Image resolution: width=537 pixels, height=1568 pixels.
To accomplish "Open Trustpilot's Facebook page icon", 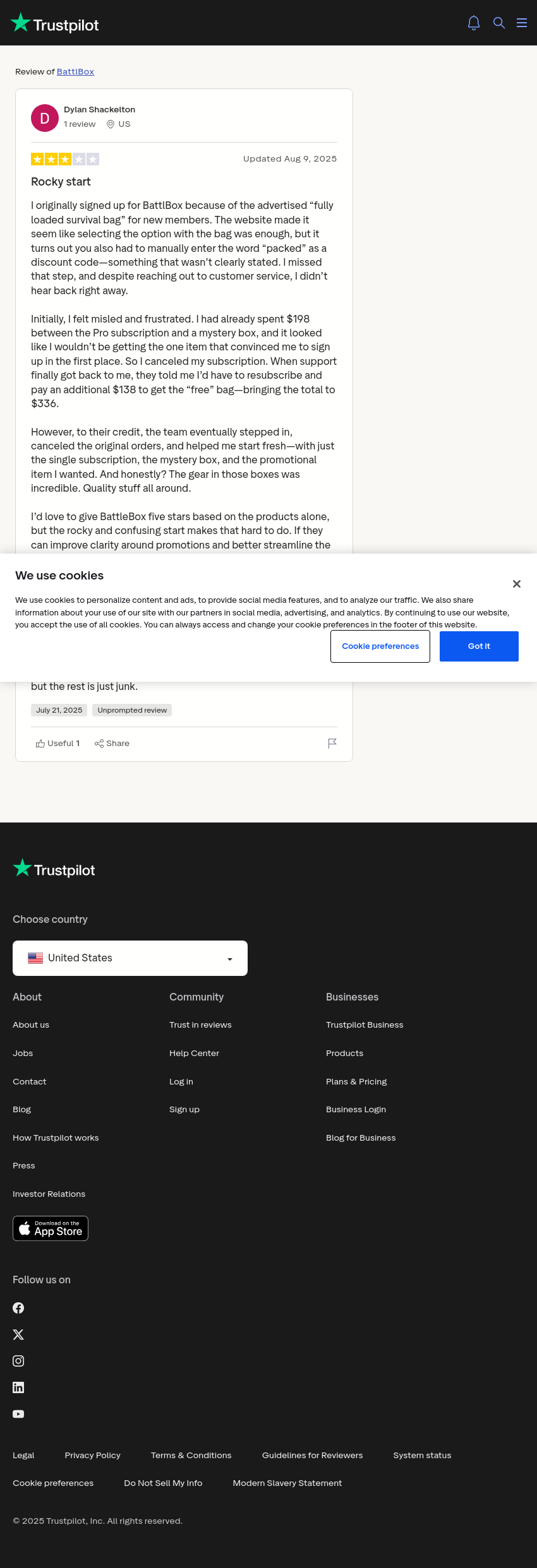I will [18, 1308].
